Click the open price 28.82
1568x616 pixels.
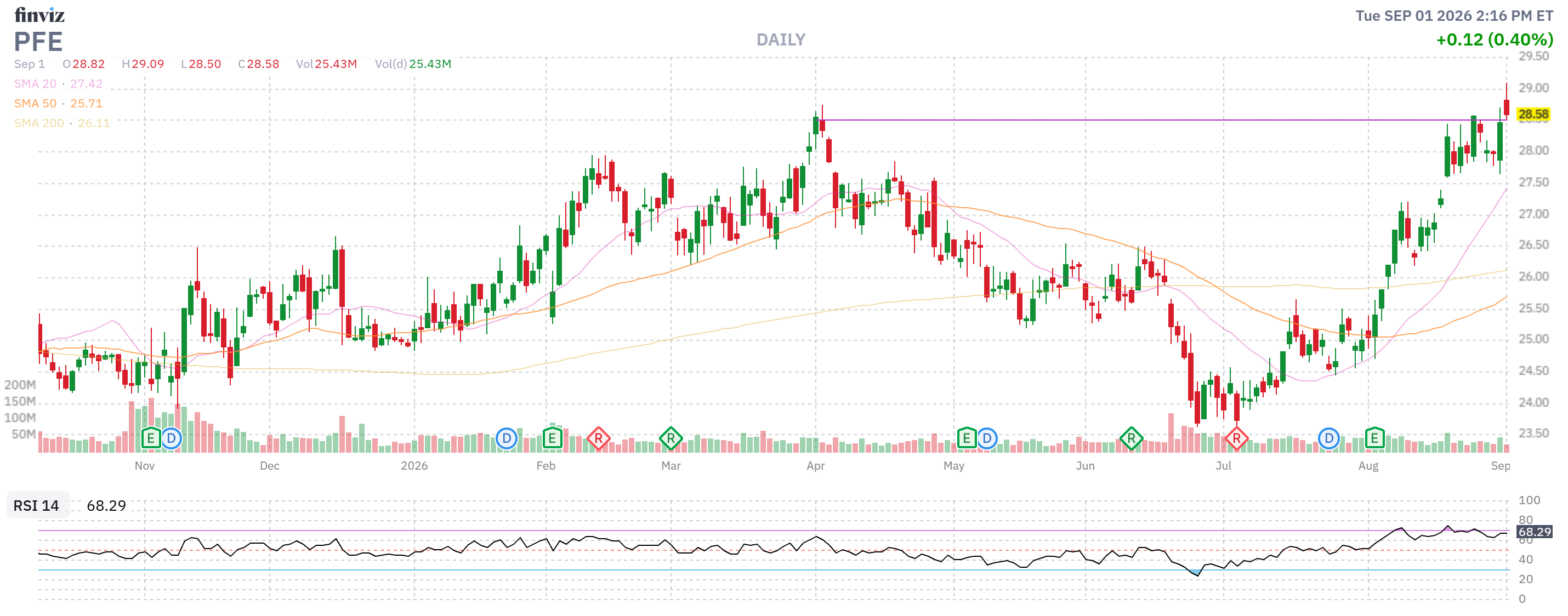pyautogui.click(x=89, y=64)
